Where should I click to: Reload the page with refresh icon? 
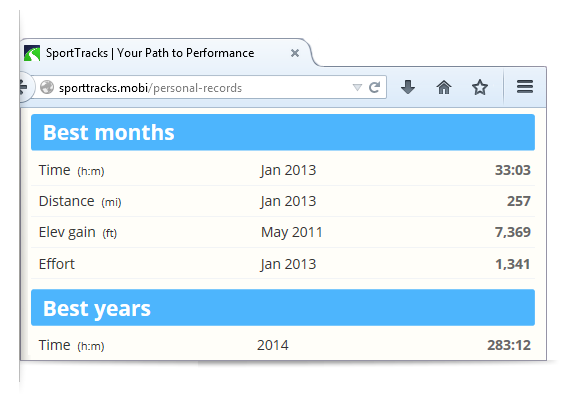pyautogui.click(x=375, y=87)
